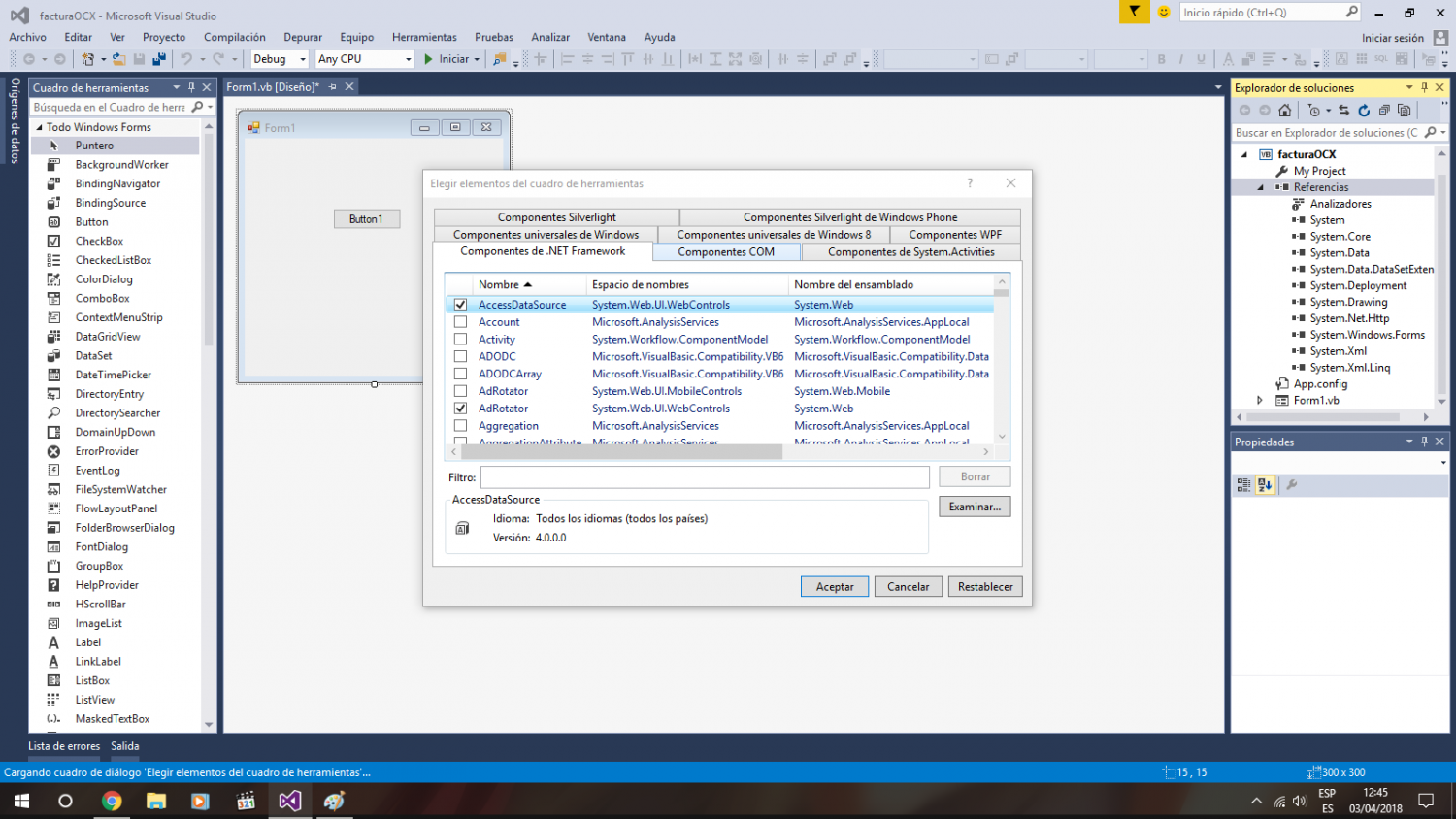Click the find in files toolbar icon

[499, 59]
